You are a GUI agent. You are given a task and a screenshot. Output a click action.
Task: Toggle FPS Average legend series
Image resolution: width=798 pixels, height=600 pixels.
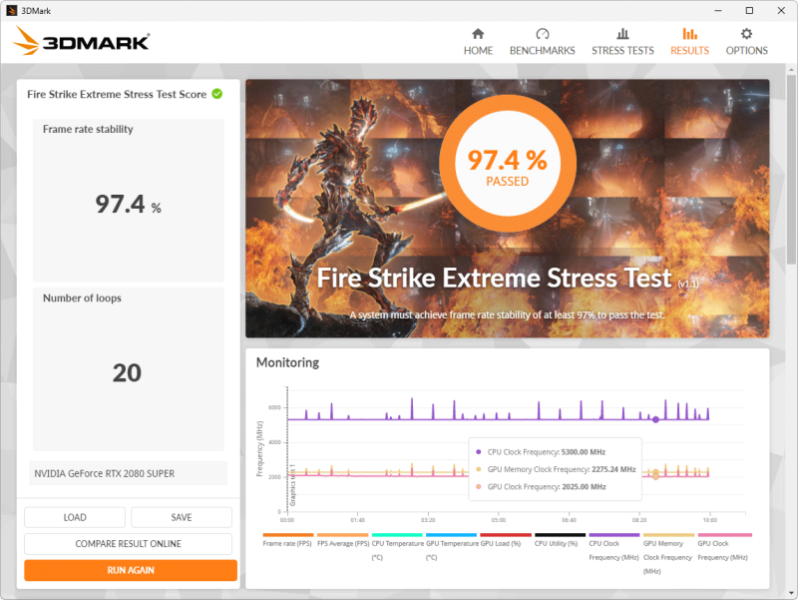click(342, 543)
